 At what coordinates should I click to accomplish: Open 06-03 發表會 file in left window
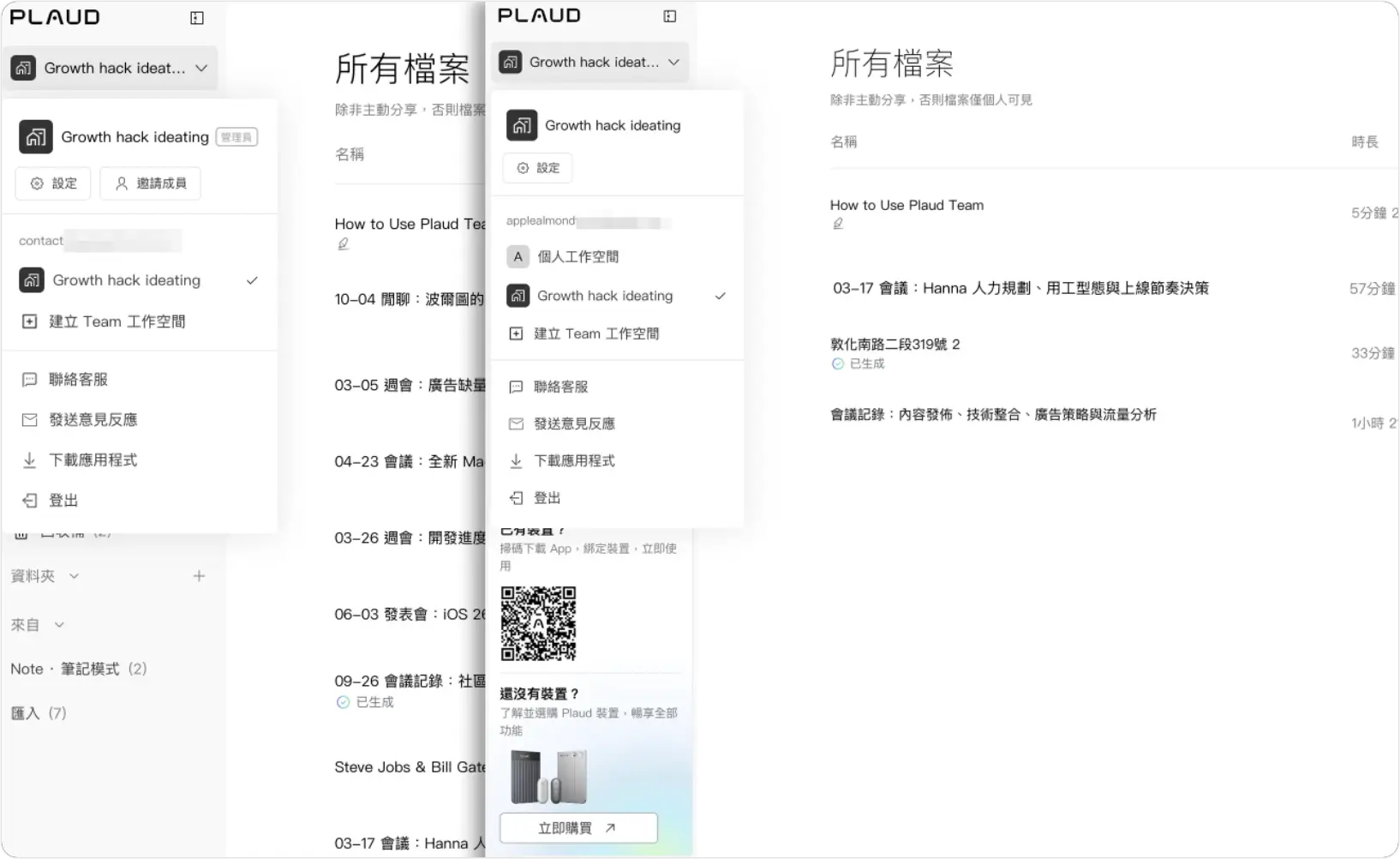[410, 614]
